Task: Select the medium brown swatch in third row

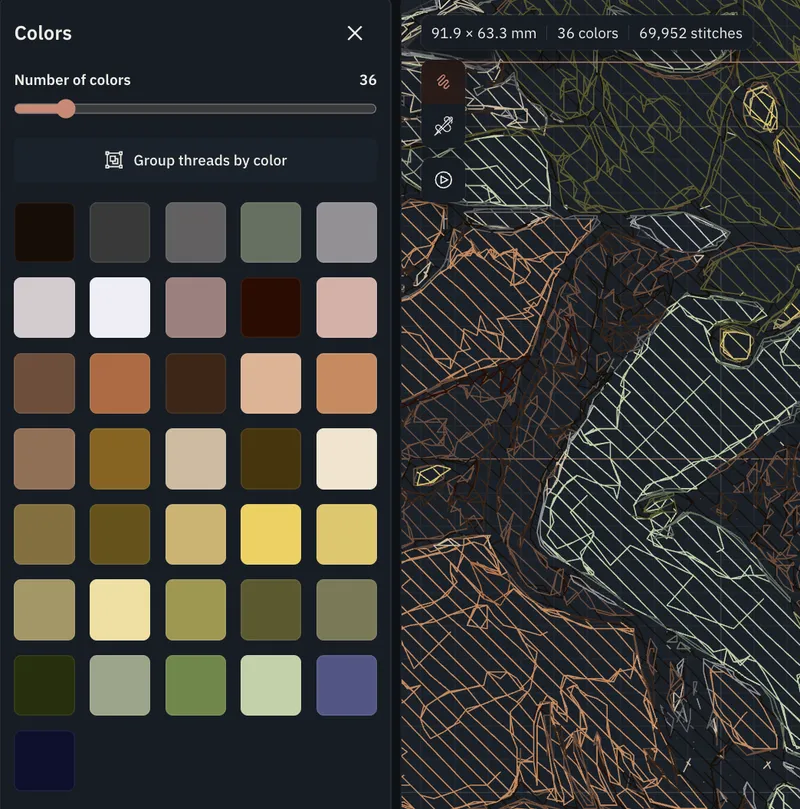Action: (44, 383)
